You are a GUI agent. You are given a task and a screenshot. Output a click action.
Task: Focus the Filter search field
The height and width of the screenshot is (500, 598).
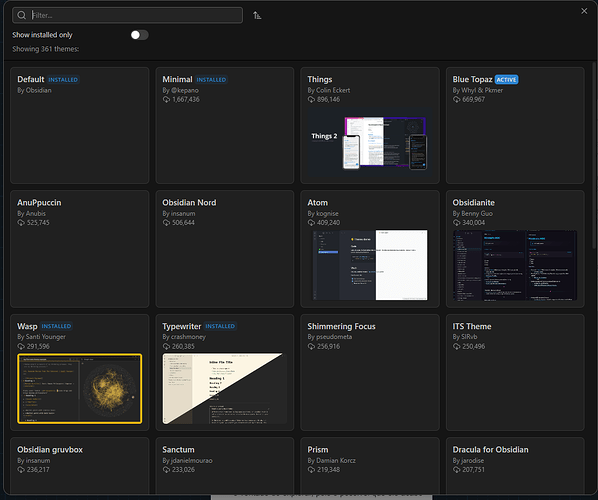[127, 15]
